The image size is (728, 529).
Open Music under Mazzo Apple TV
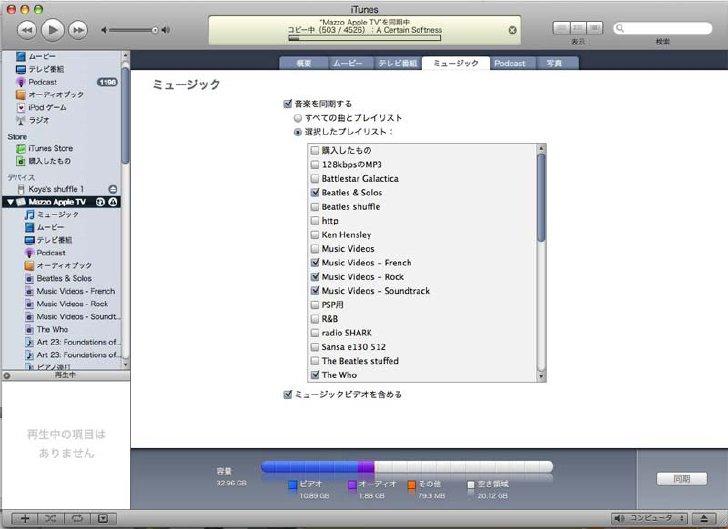coord(52,215)
